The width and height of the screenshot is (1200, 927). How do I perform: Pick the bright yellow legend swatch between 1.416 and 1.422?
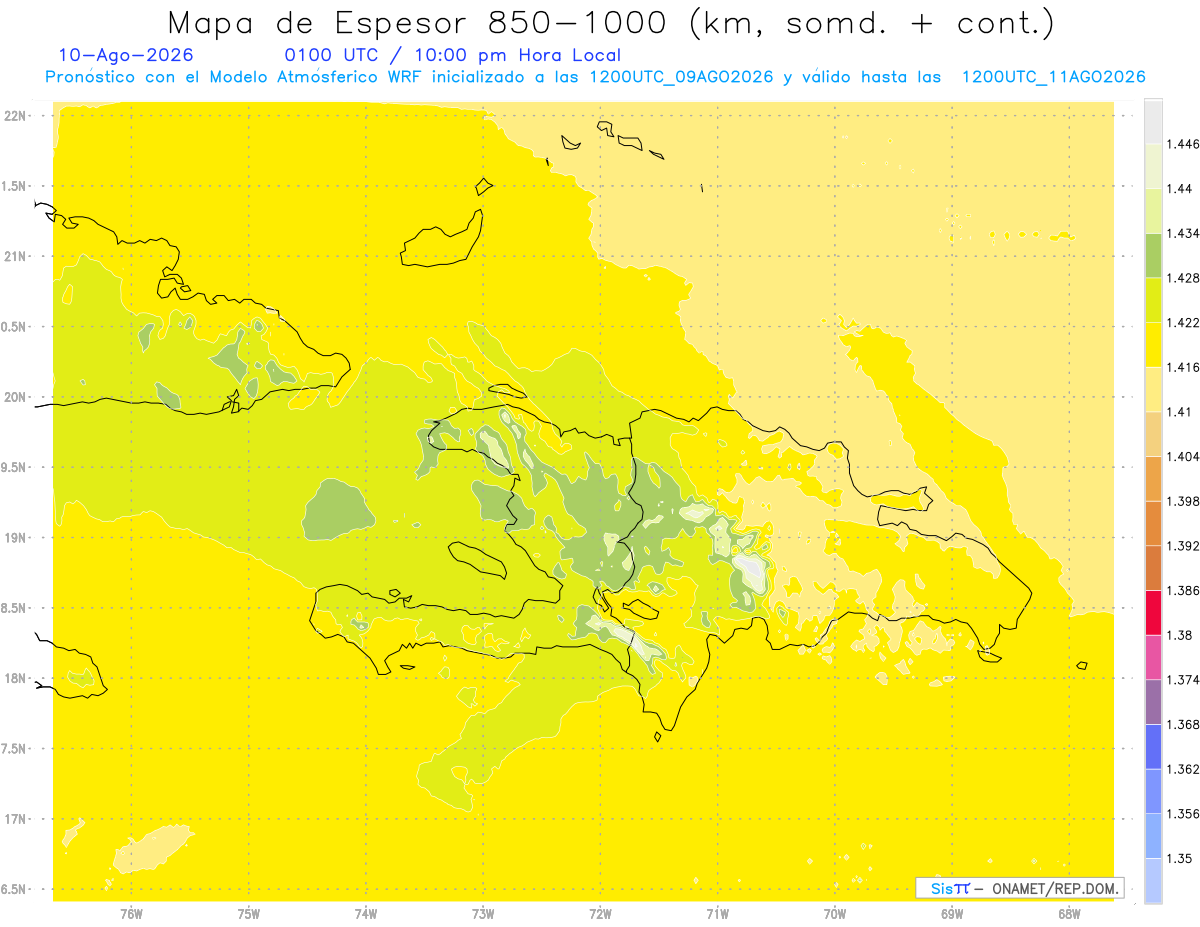pyautogui.click(x=1153, y=345)
